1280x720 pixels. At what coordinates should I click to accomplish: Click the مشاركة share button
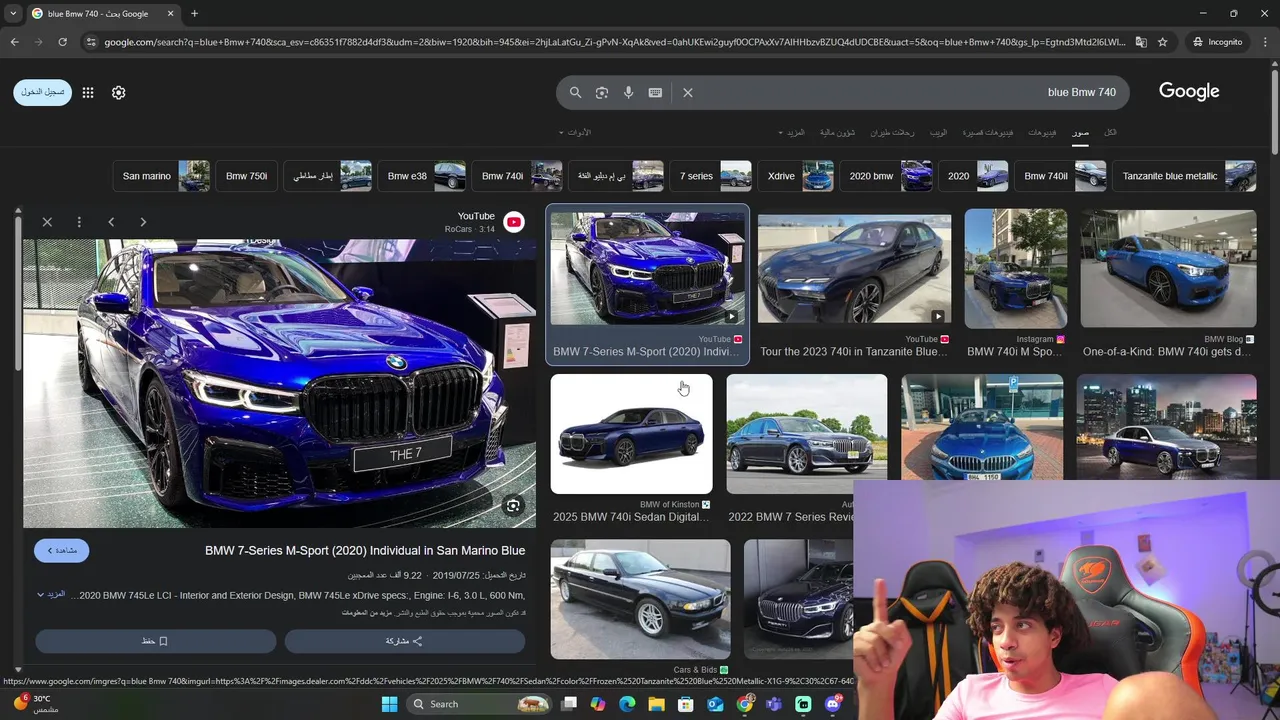[x=404, y=641]
